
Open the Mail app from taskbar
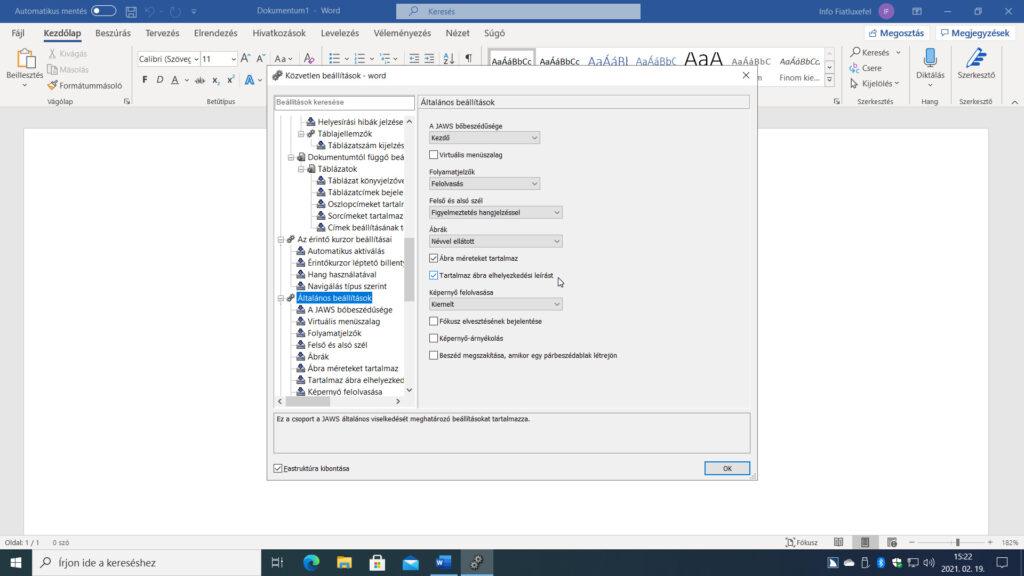[x=410, y=562]
